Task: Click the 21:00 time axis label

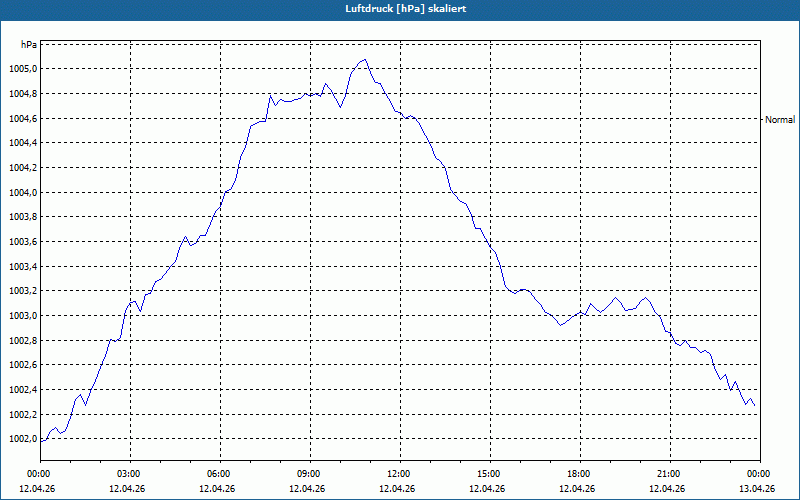Action: 667,474
